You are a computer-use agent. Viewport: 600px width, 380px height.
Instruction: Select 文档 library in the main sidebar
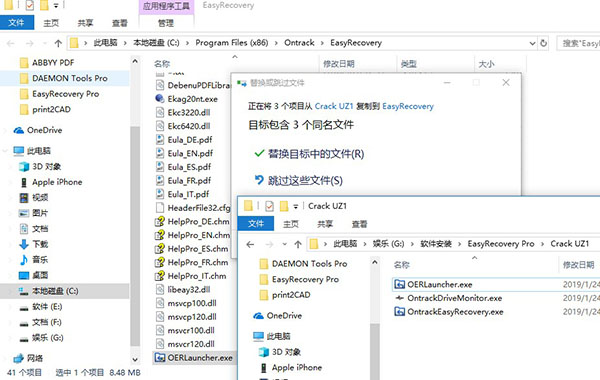point(40,229)
